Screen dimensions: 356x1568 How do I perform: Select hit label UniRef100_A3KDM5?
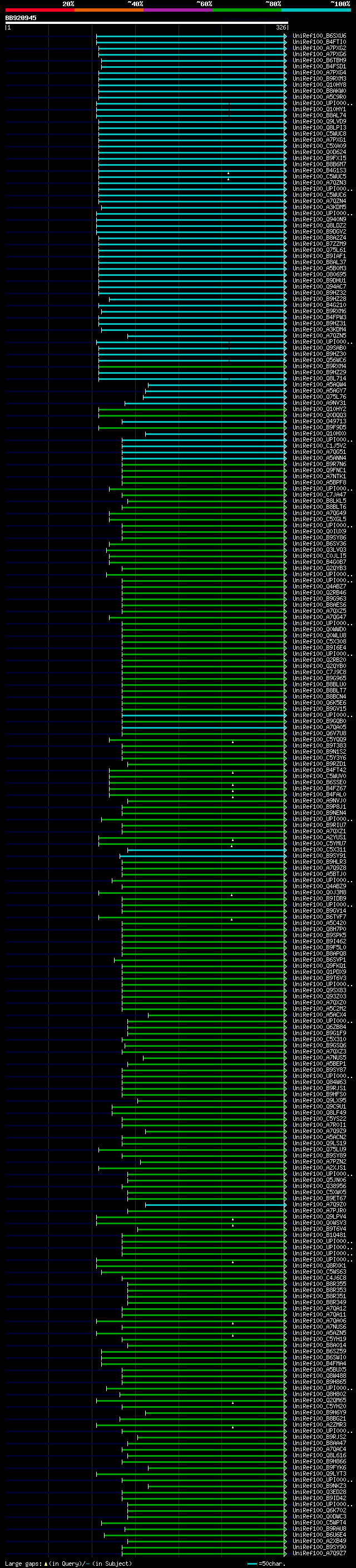(319, 207)
